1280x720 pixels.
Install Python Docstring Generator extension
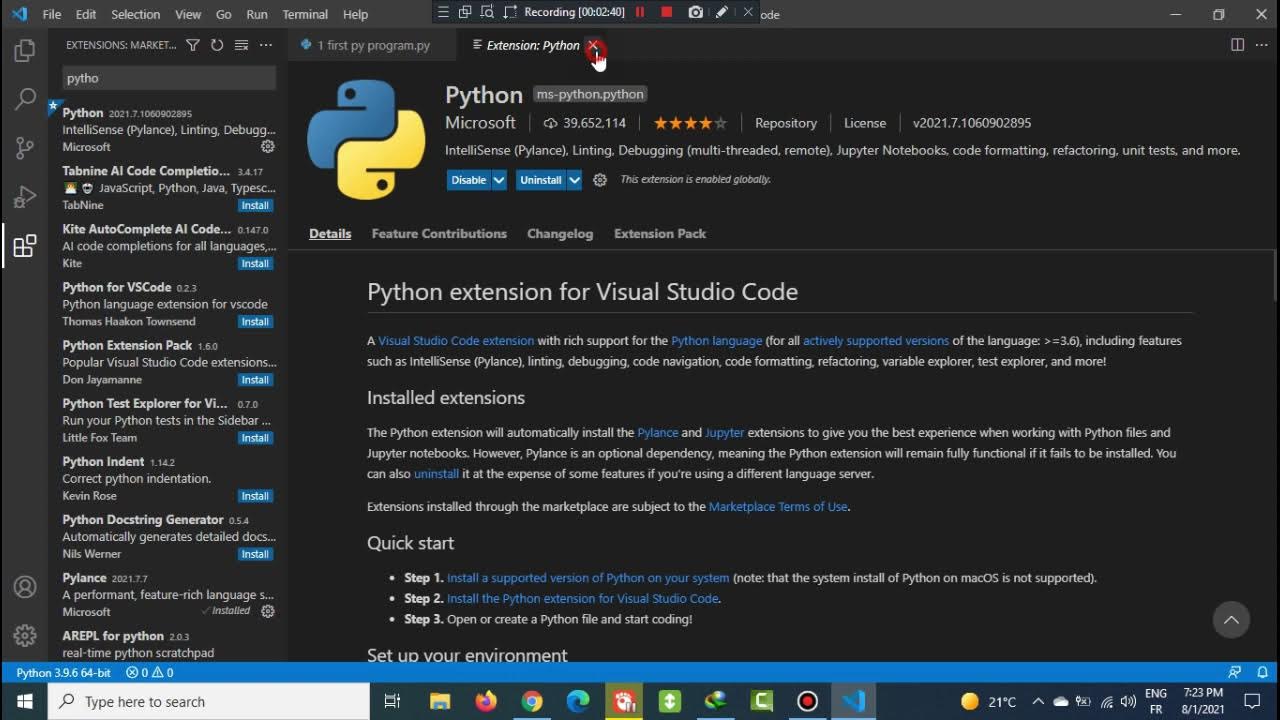[x=255, y=553]
